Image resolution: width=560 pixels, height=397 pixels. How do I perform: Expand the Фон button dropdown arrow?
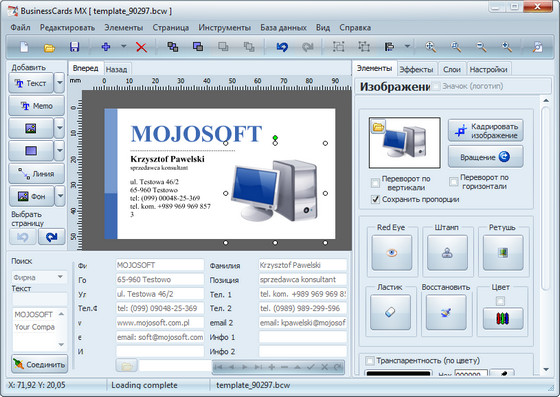coord(60,196)
